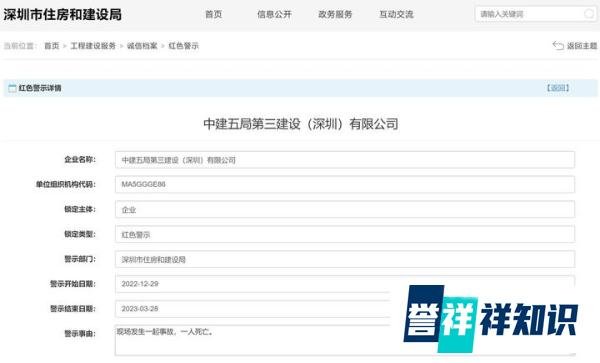The image size is (600, 363).
Task: Click the 警示部门 label
Action: [80, 259]
